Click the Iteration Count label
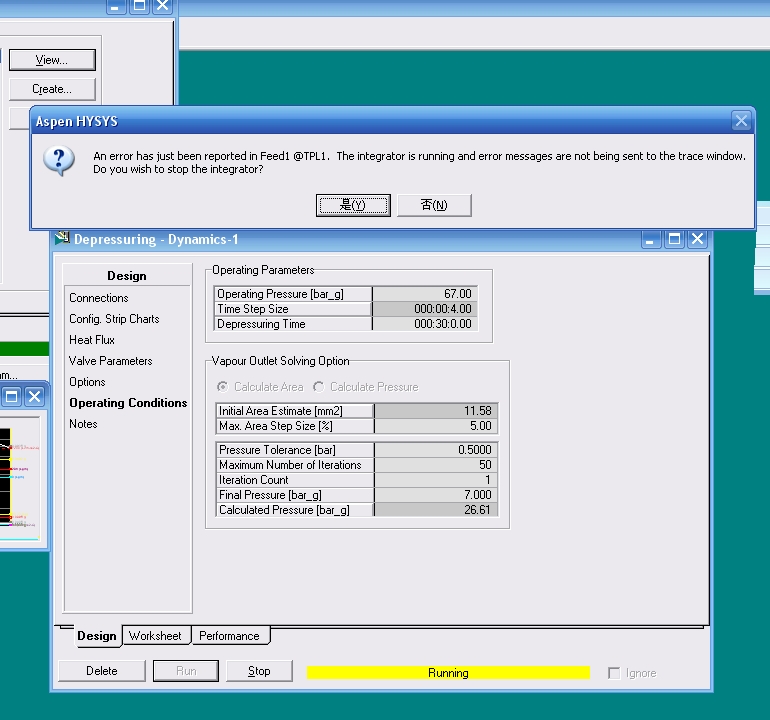770x720 pixels. [x=254, y=480]
